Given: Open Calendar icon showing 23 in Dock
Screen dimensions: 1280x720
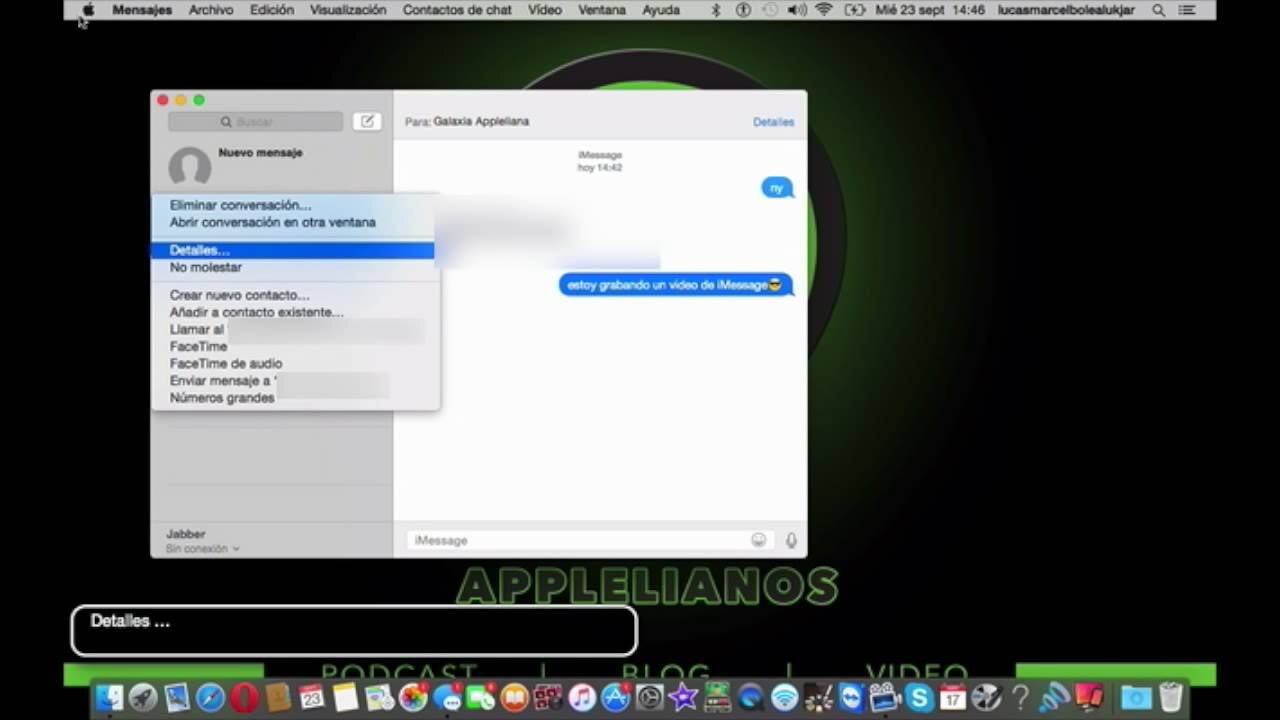Looking at the screenshot, I should (312, 698).
